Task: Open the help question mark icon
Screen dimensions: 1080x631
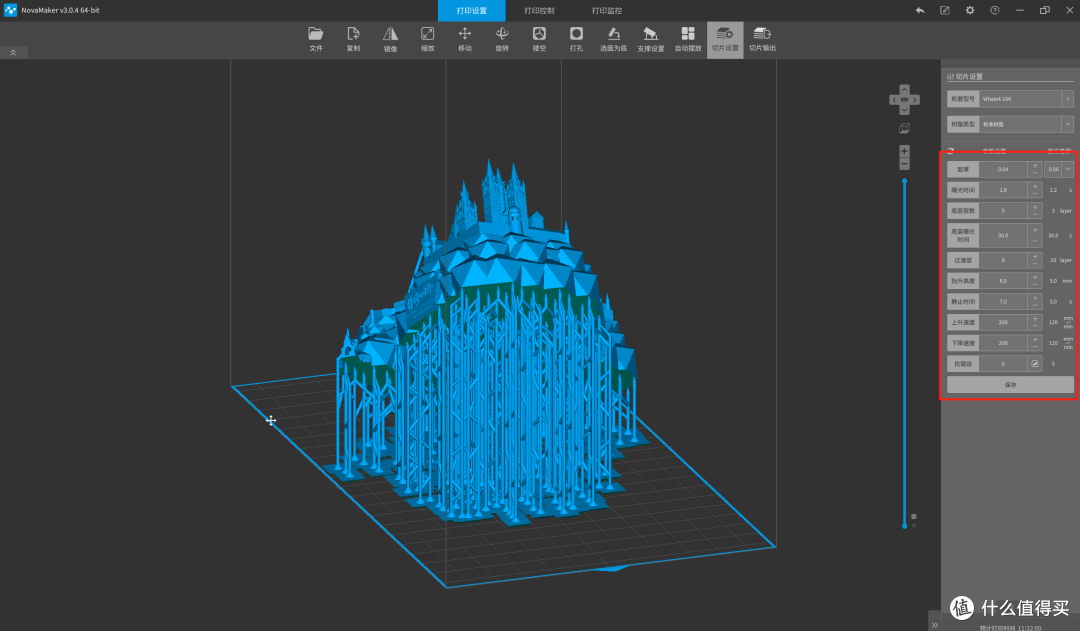Action: [995, 10]
